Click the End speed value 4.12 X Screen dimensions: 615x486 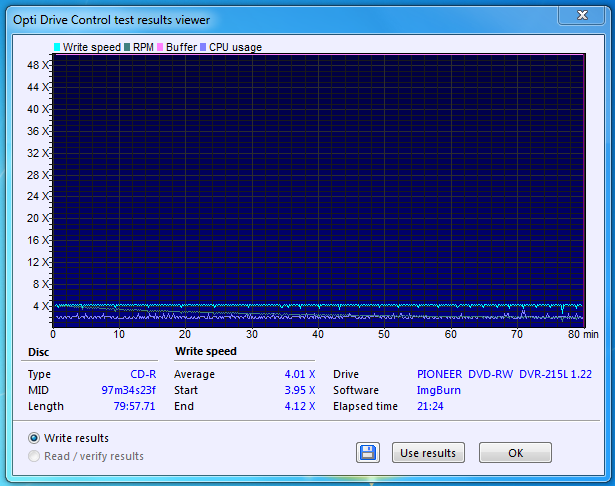[x=300, y=406]
